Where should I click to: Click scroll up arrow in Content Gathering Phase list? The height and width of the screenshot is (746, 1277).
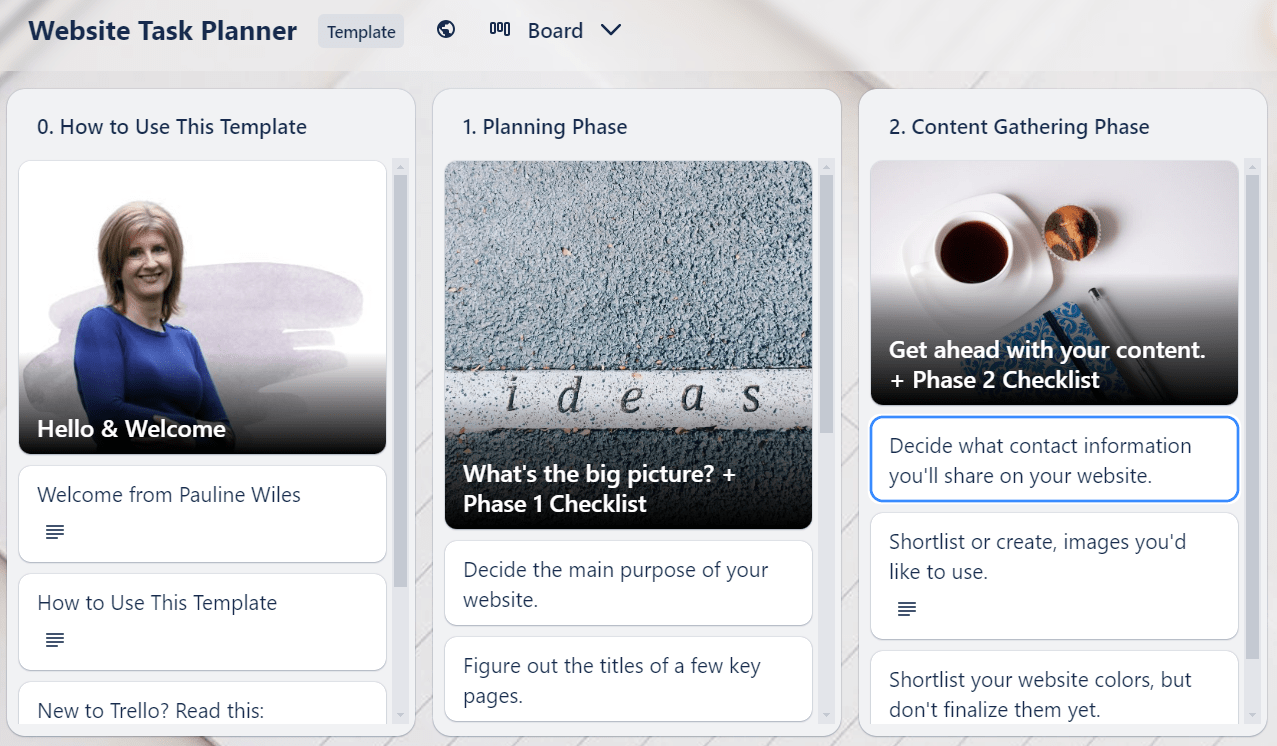click(1252, 166)
